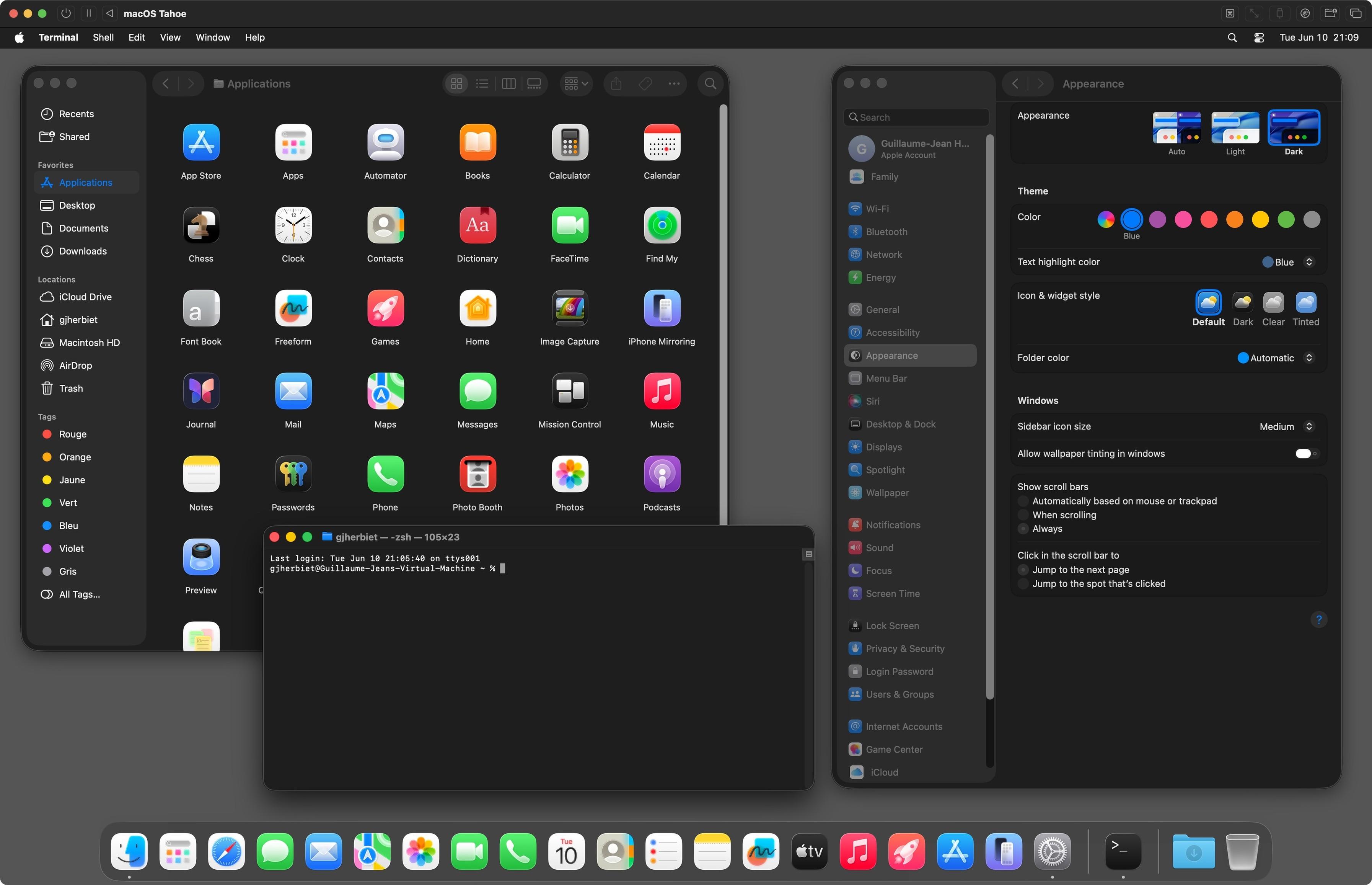The width and height of the screenshot is (1372, 885).
Task: Select show scroll bars Always
Action: coord(1023,529)
